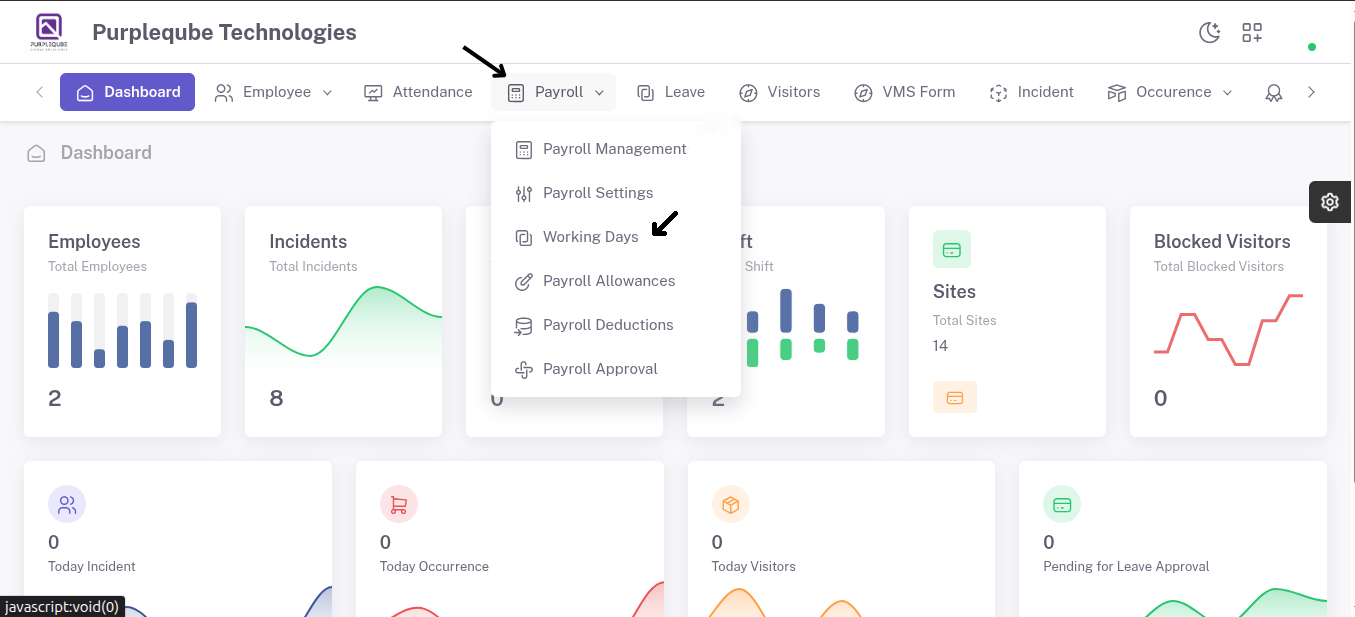The height and width of the screenshot is (617, 1355).
Task: Click Pending for Leave Approval label
Action: pyautogui.click(x=1126, y=566)
